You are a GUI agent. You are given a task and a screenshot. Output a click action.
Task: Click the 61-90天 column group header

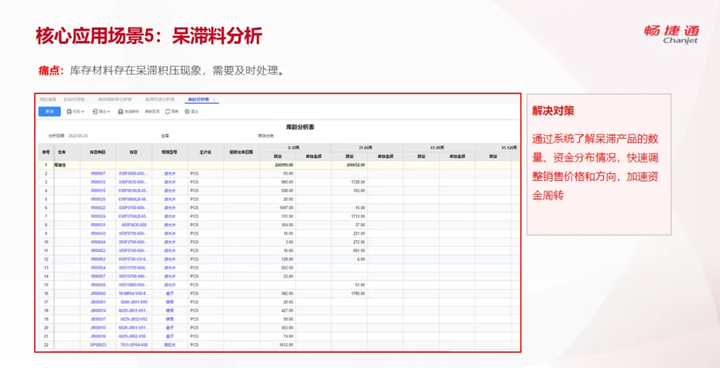439,147
